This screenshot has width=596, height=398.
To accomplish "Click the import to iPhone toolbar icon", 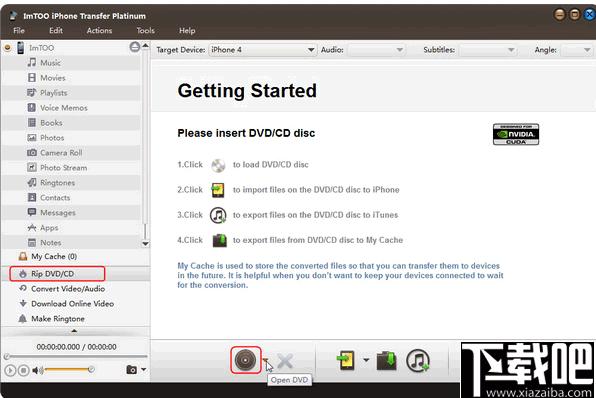I will [346, 360].
